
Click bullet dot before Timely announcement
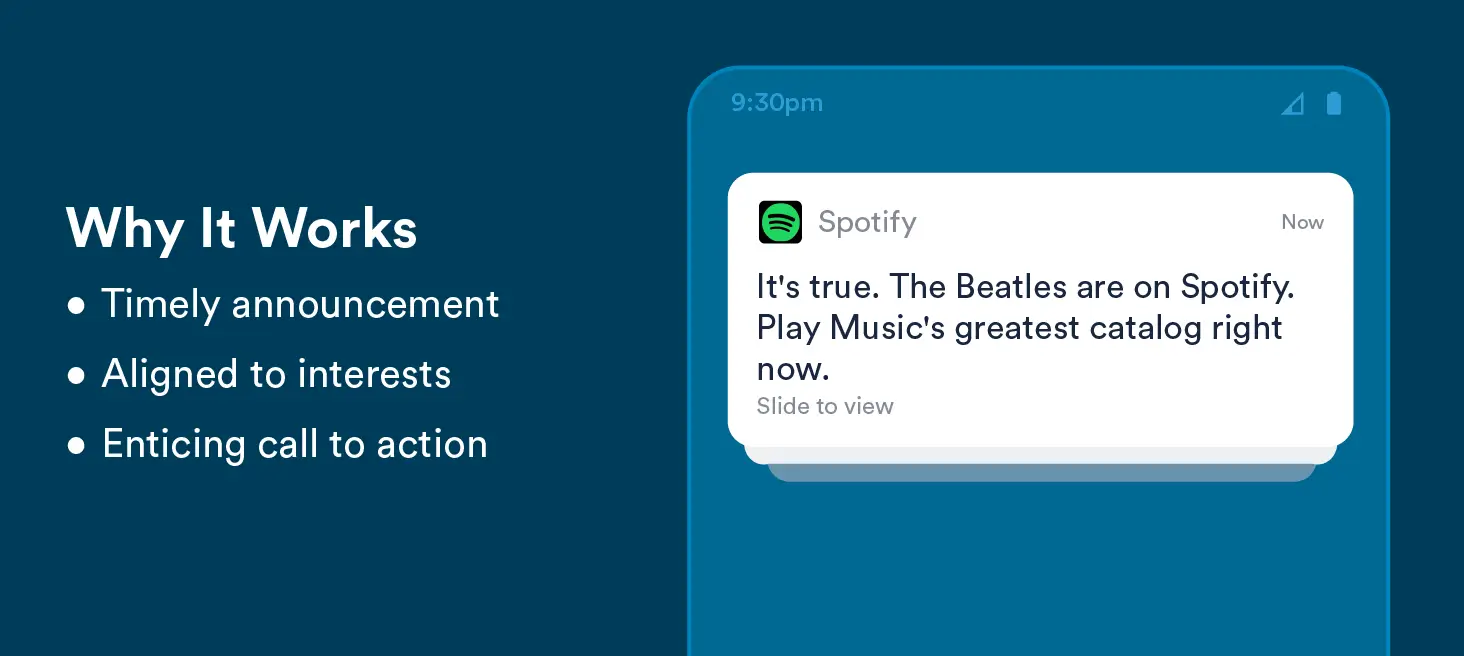pos(76,306)
